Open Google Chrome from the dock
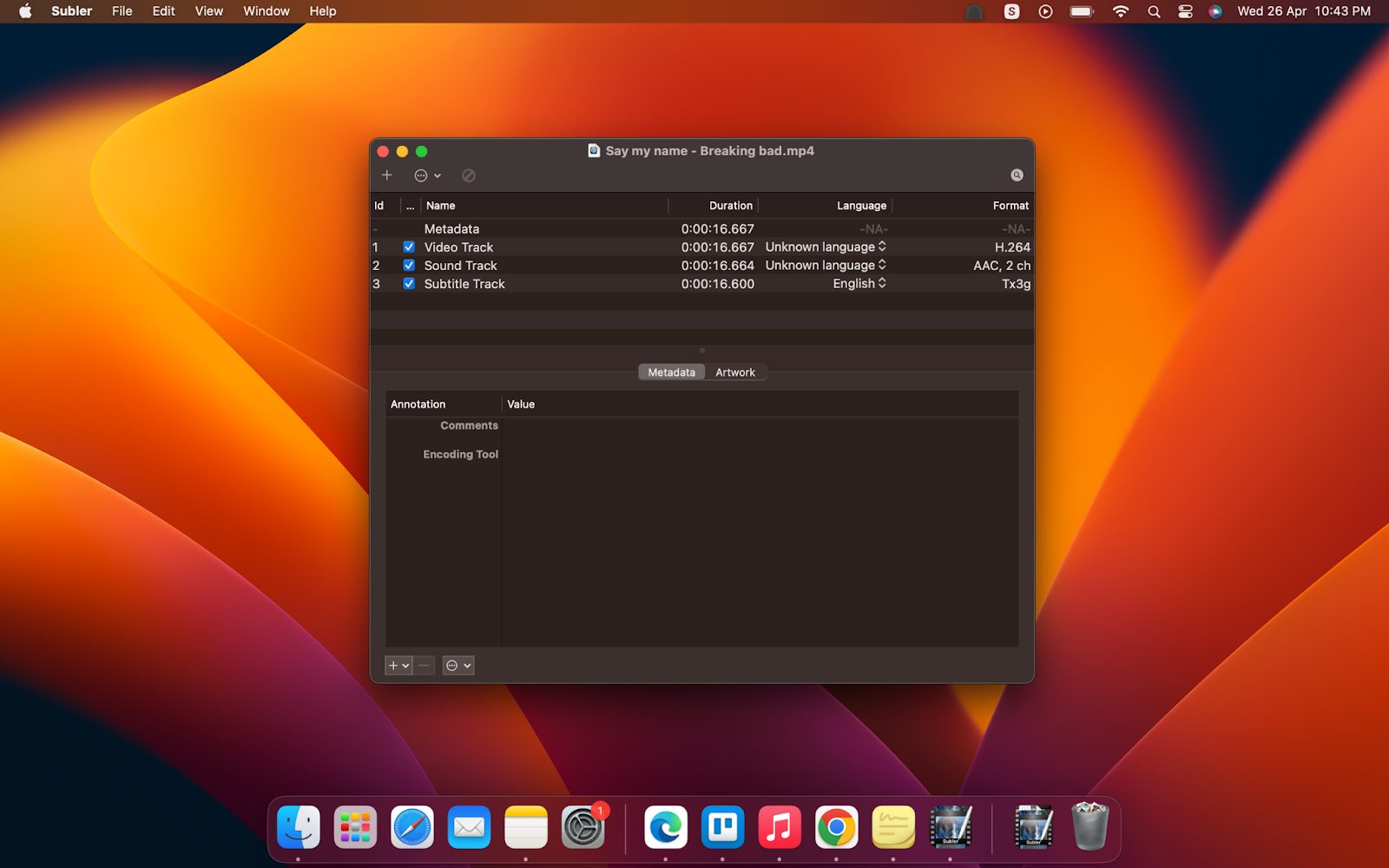 [836, 827]
